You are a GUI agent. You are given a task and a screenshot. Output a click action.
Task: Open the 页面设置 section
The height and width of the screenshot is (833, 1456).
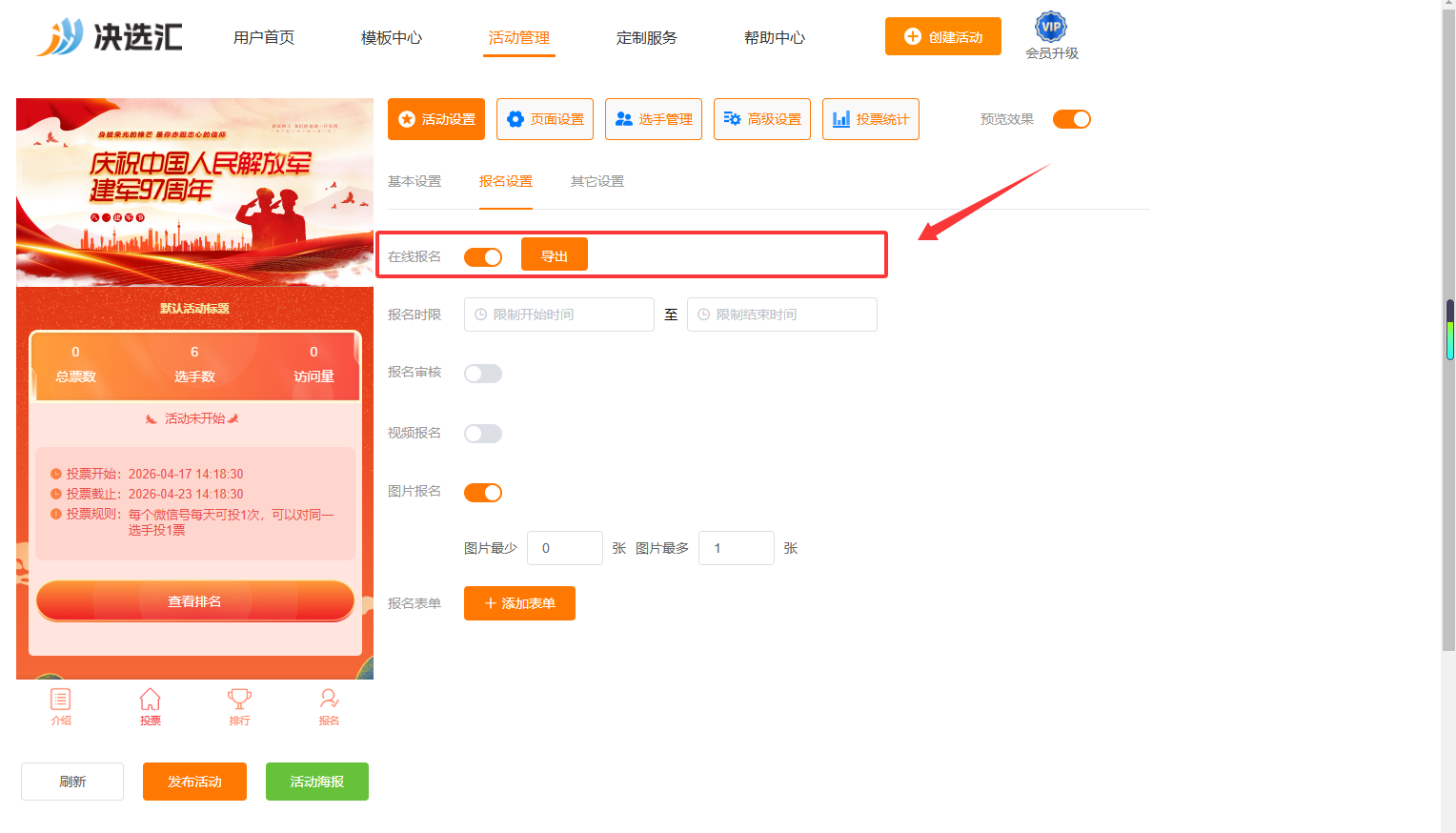pyautogui.click(x=545, y=119)
